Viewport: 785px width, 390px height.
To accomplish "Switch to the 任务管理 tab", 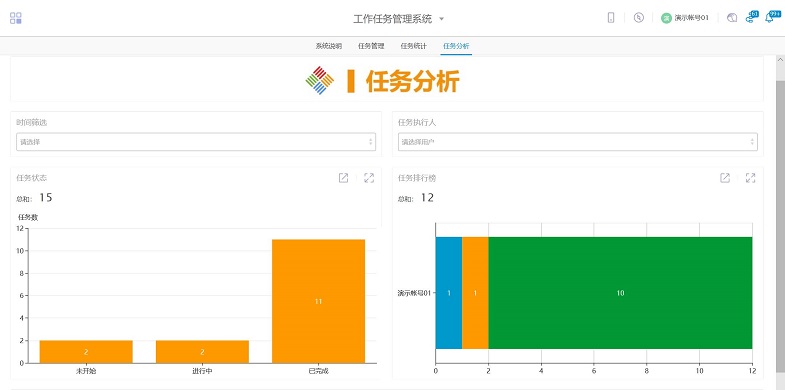I will (371, 46).
